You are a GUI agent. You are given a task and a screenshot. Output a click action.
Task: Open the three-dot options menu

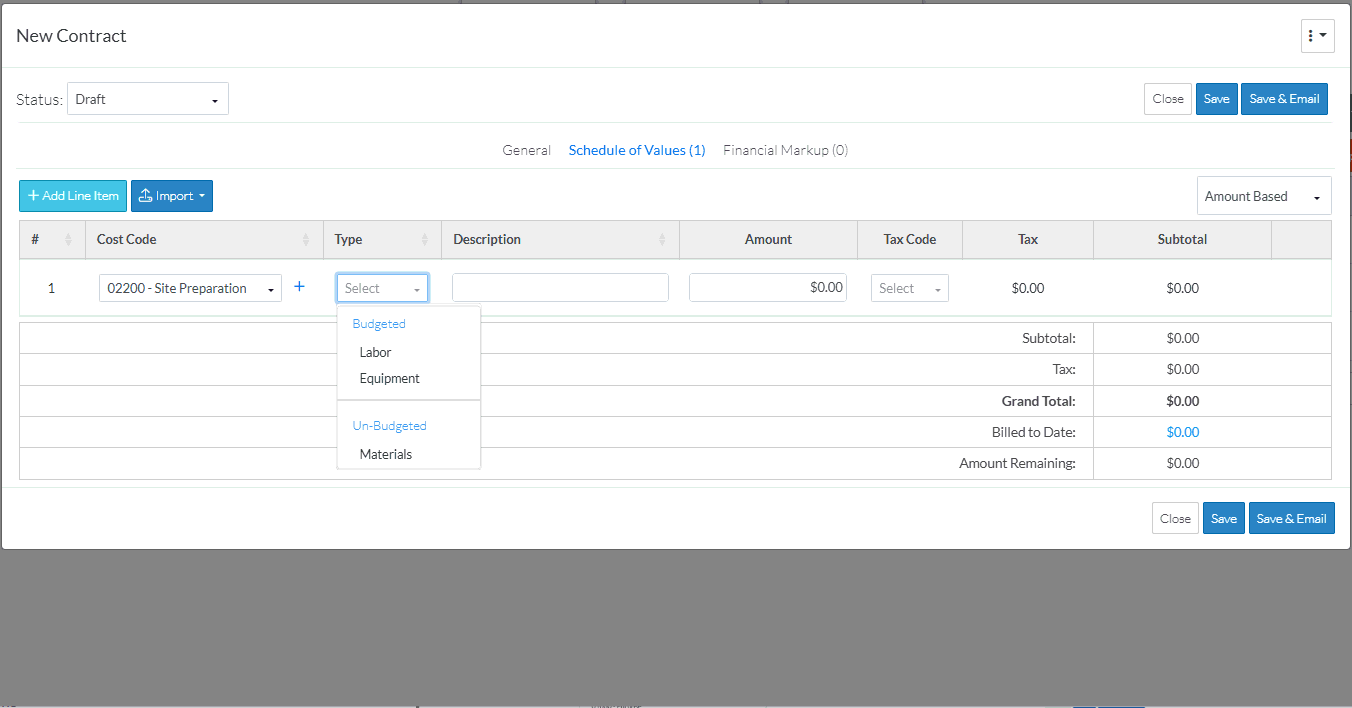(x=1317, y=36)
